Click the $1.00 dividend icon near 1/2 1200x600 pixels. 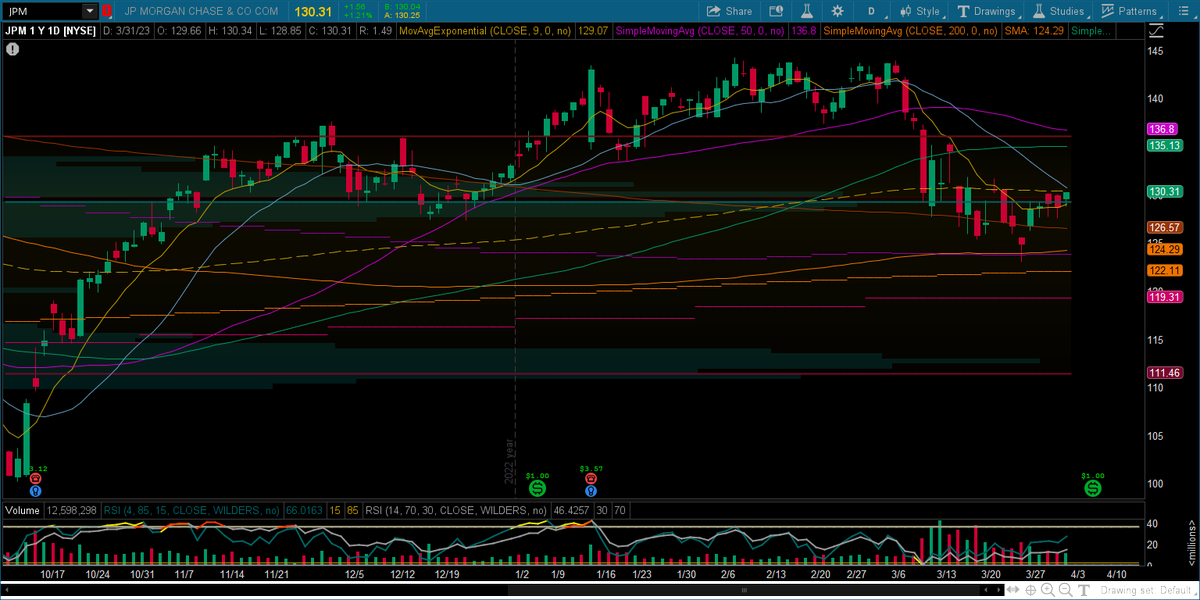[537, 488]
